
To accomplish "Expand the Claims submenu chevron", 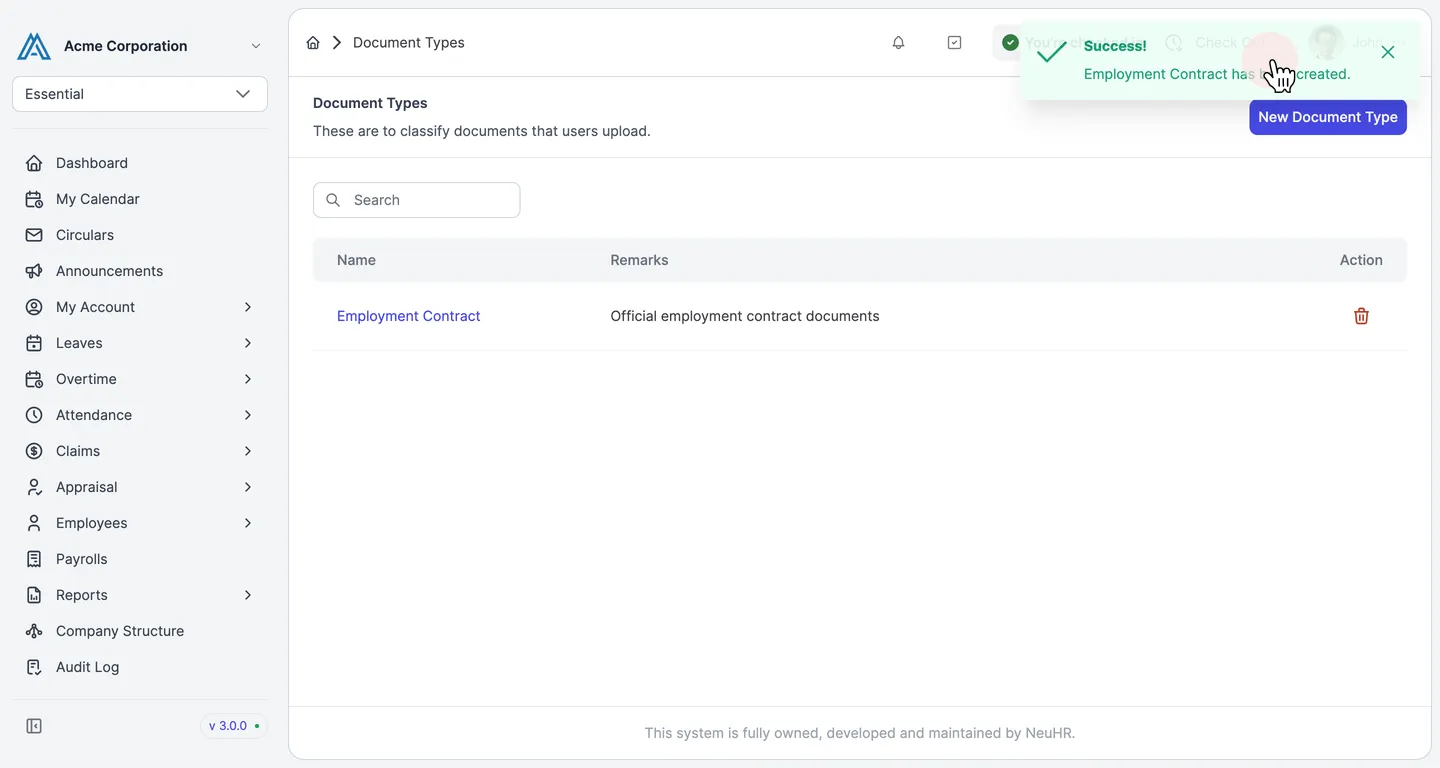I will (x=248, y=451).
